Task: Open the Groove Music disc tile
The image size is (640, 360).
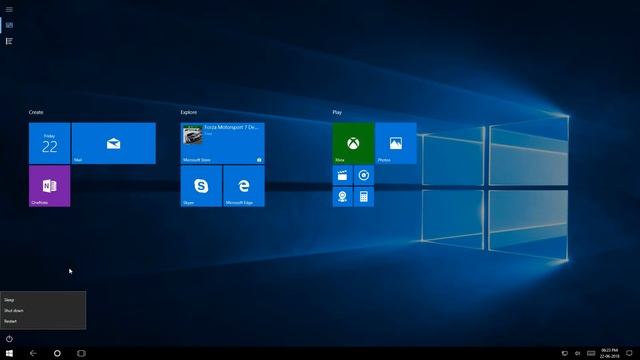Action: pos(364,176)
